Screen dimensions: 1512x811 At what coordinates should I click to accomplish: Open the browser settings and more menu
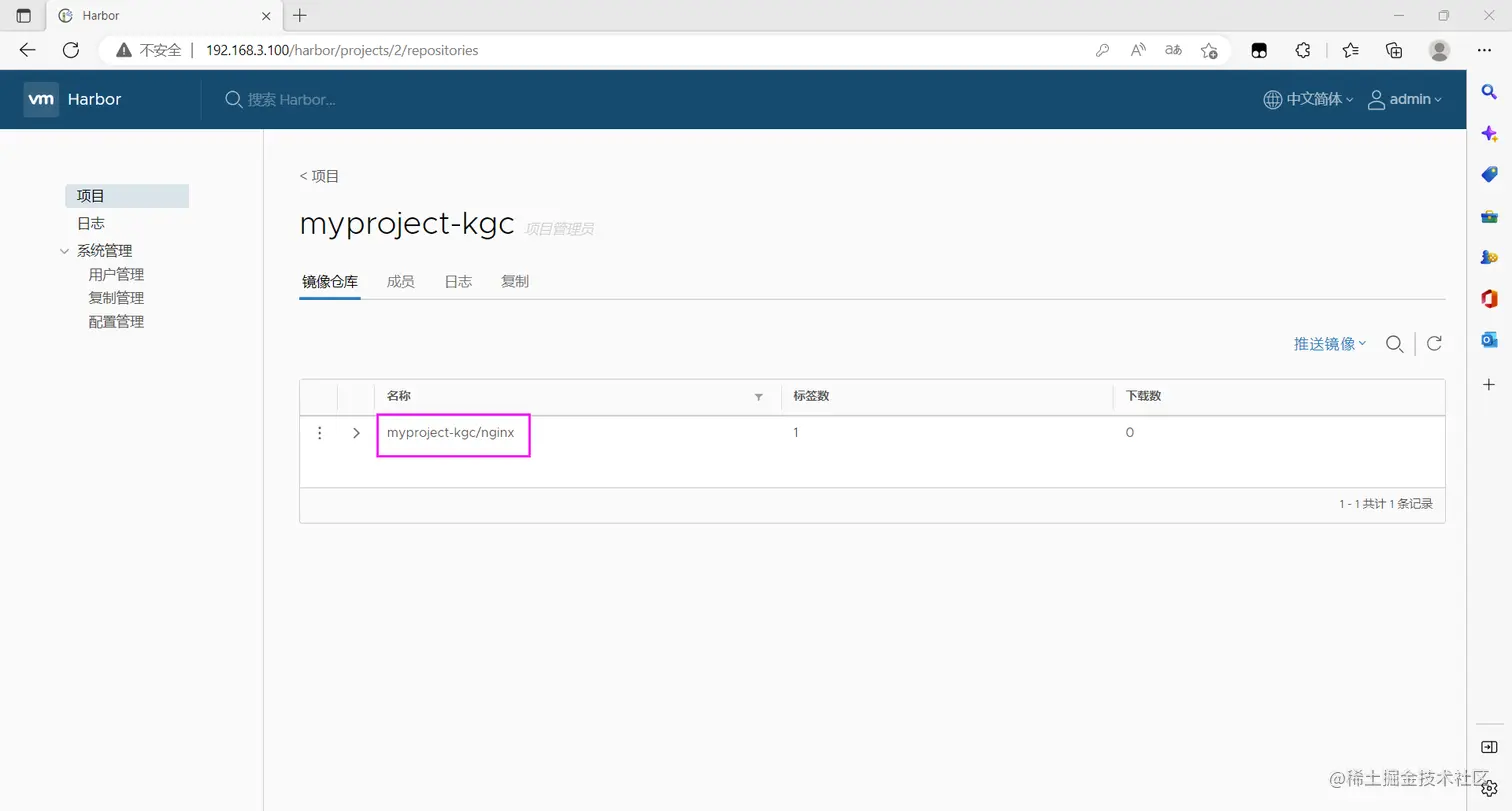click(1484, 50)
